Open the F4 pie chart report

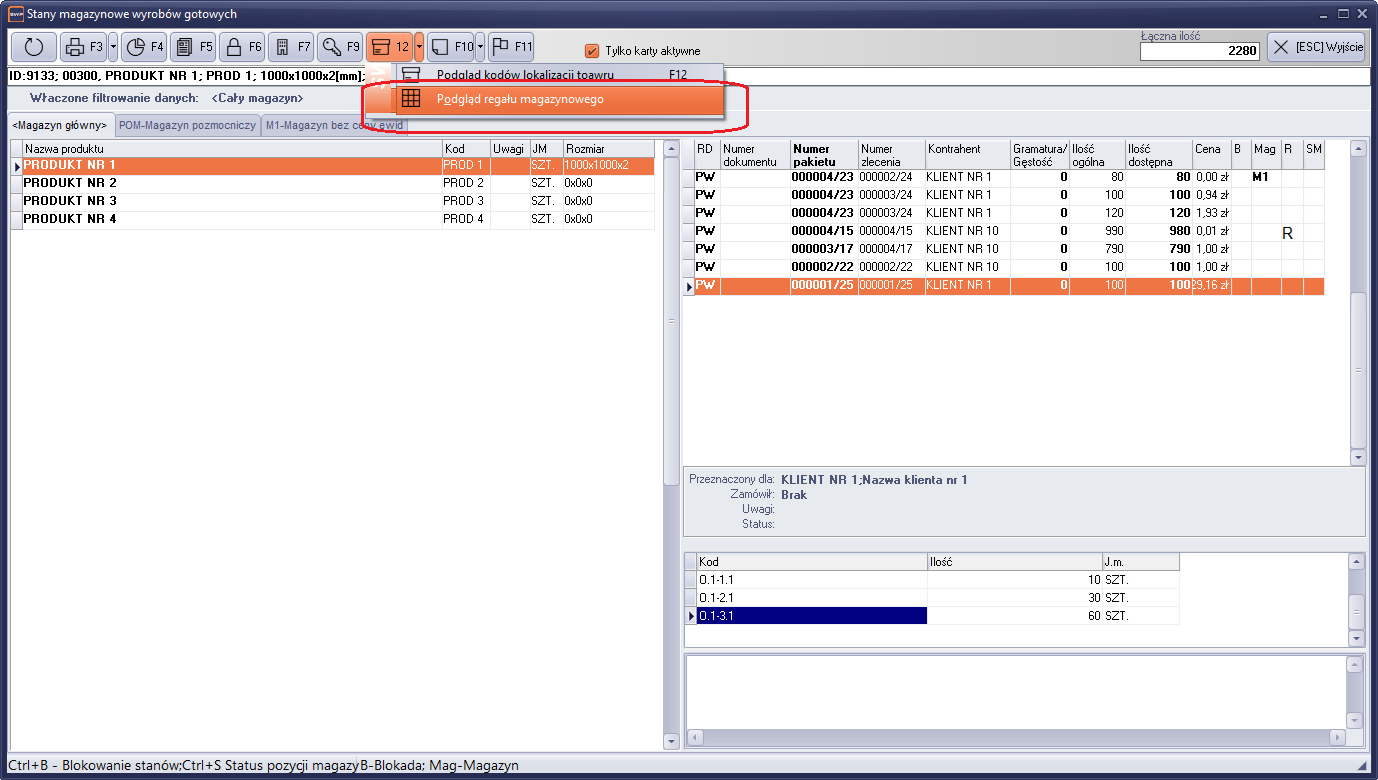(x=145, y=47)
